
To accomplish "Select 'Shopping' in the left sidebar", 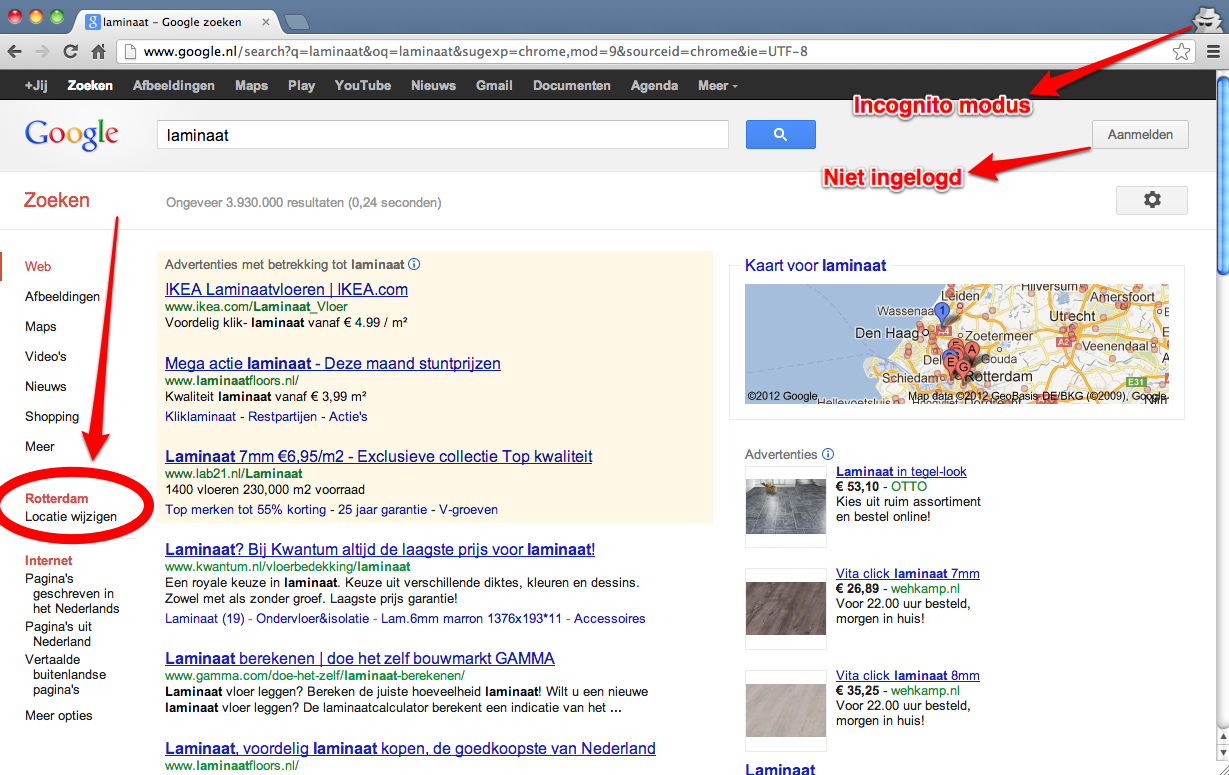I will point(52,417).
